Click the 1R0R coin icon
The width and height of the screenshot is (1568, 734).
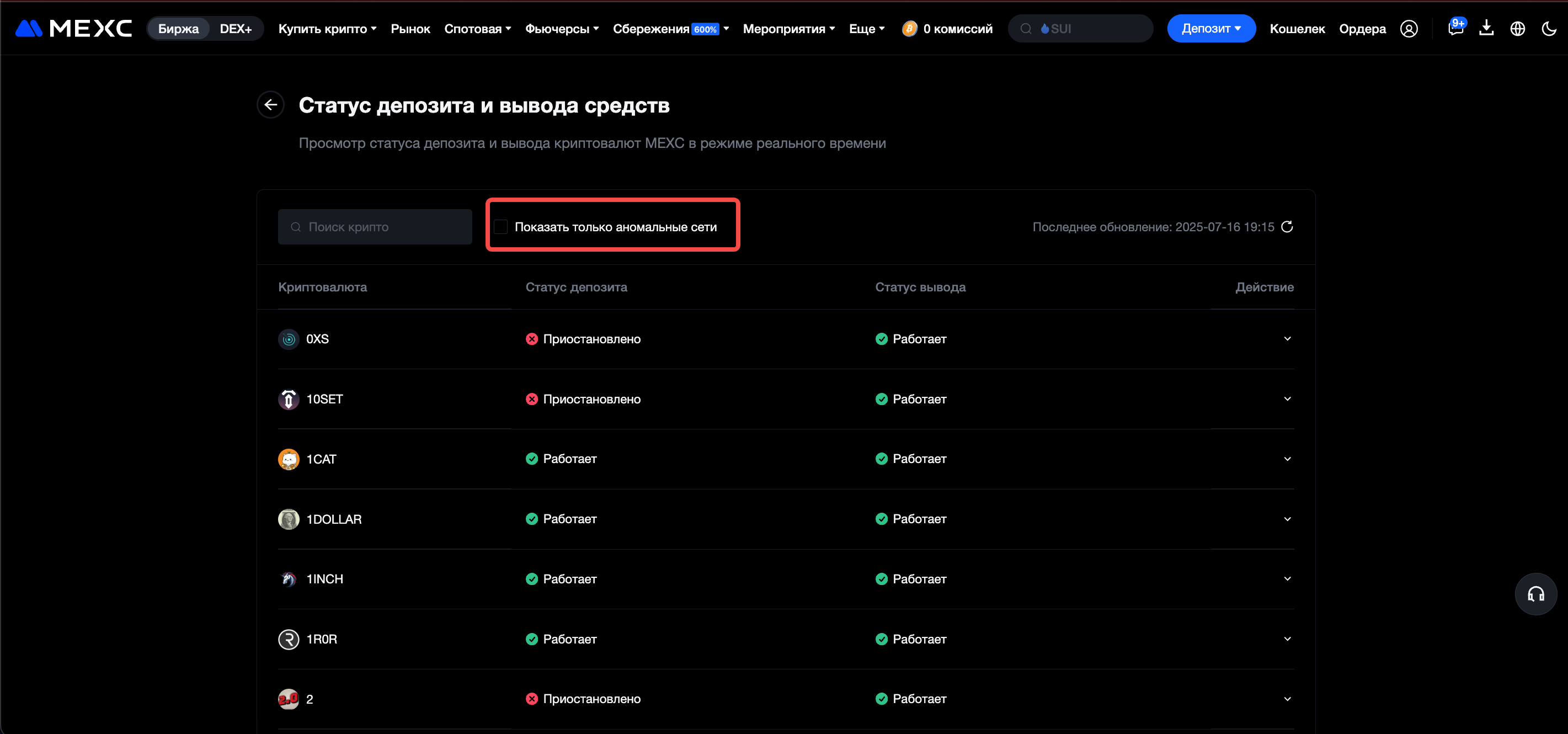[x=289, y=639]
